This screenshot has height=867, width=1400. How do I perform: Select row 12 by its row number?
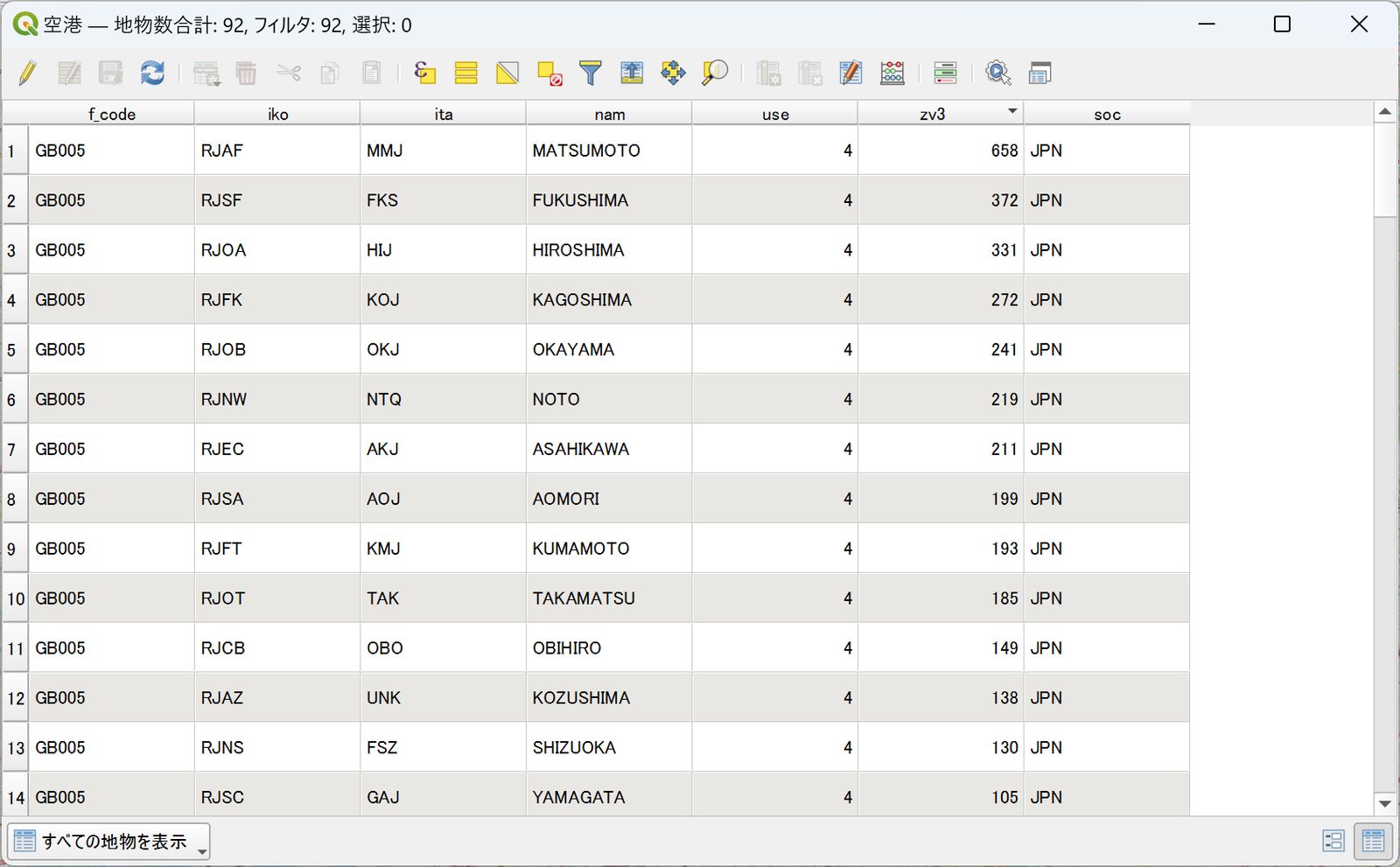tap(15, 698)
